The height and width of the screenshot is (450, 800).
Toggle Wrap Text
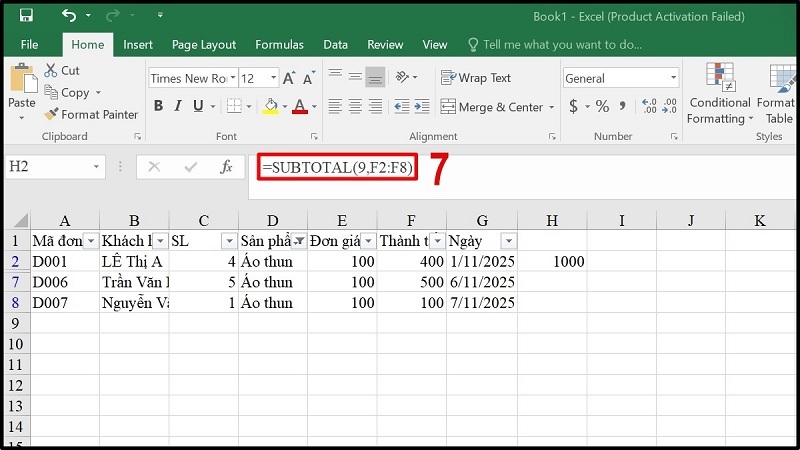pyautogui.click(x=476, y=78)
